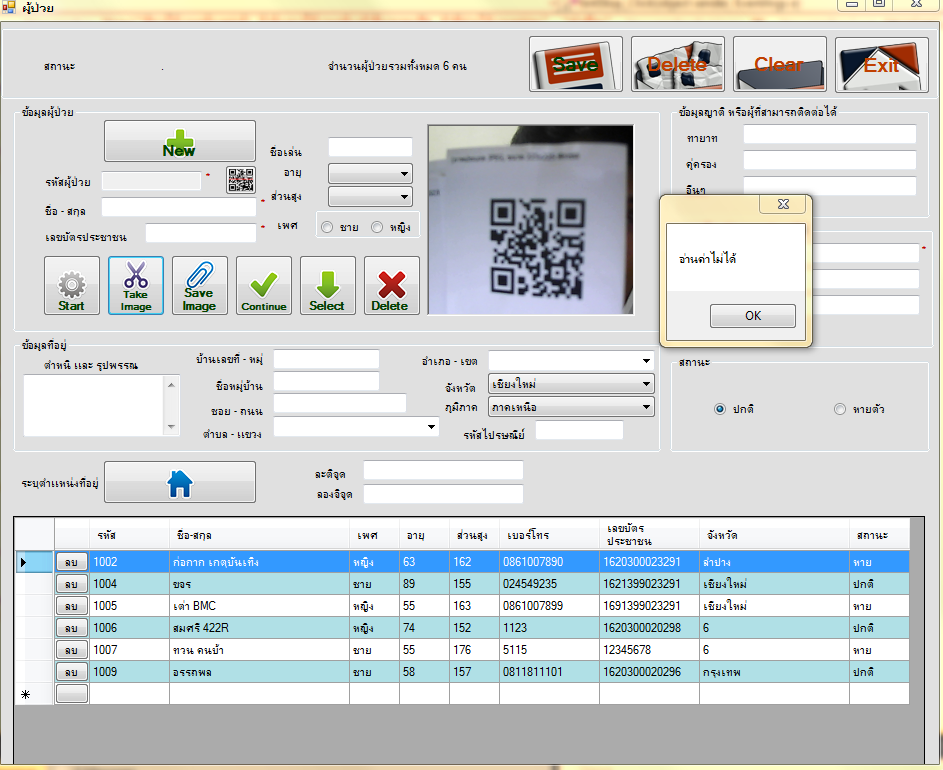Click the รหัส column header
This screenshot has width=943, height=770.
pyautogui.click(x=129, y=535)
